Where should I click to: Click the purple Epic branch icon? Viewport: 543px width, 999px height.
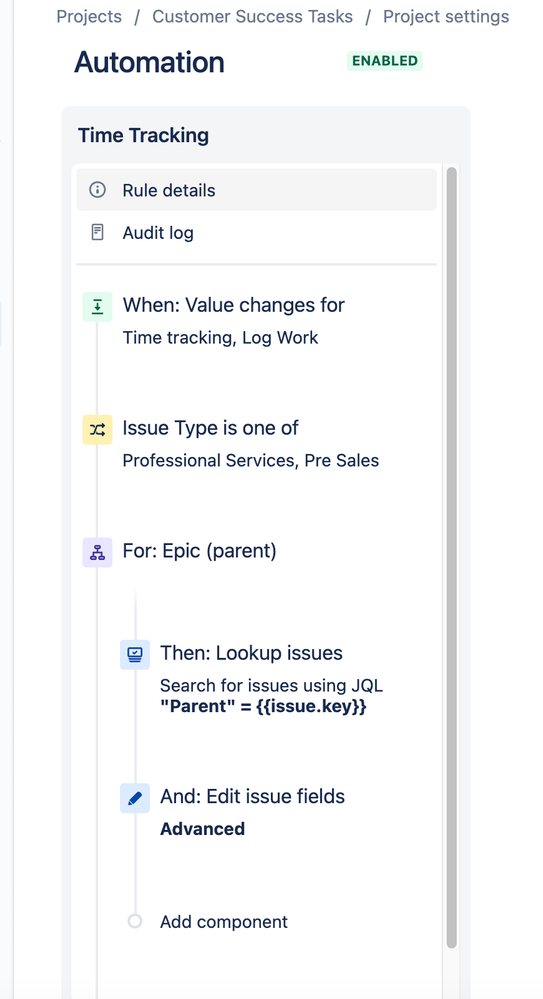pos(98,552)
